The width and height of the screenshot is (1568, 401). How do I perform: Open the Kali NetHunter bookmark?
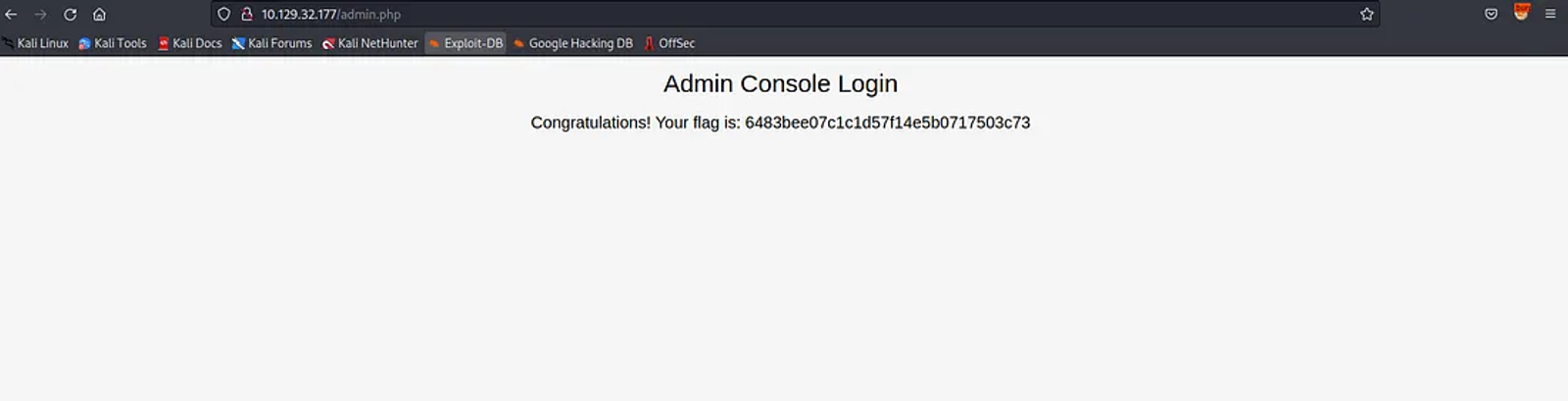pyautogui.click(x=370, y=43)
